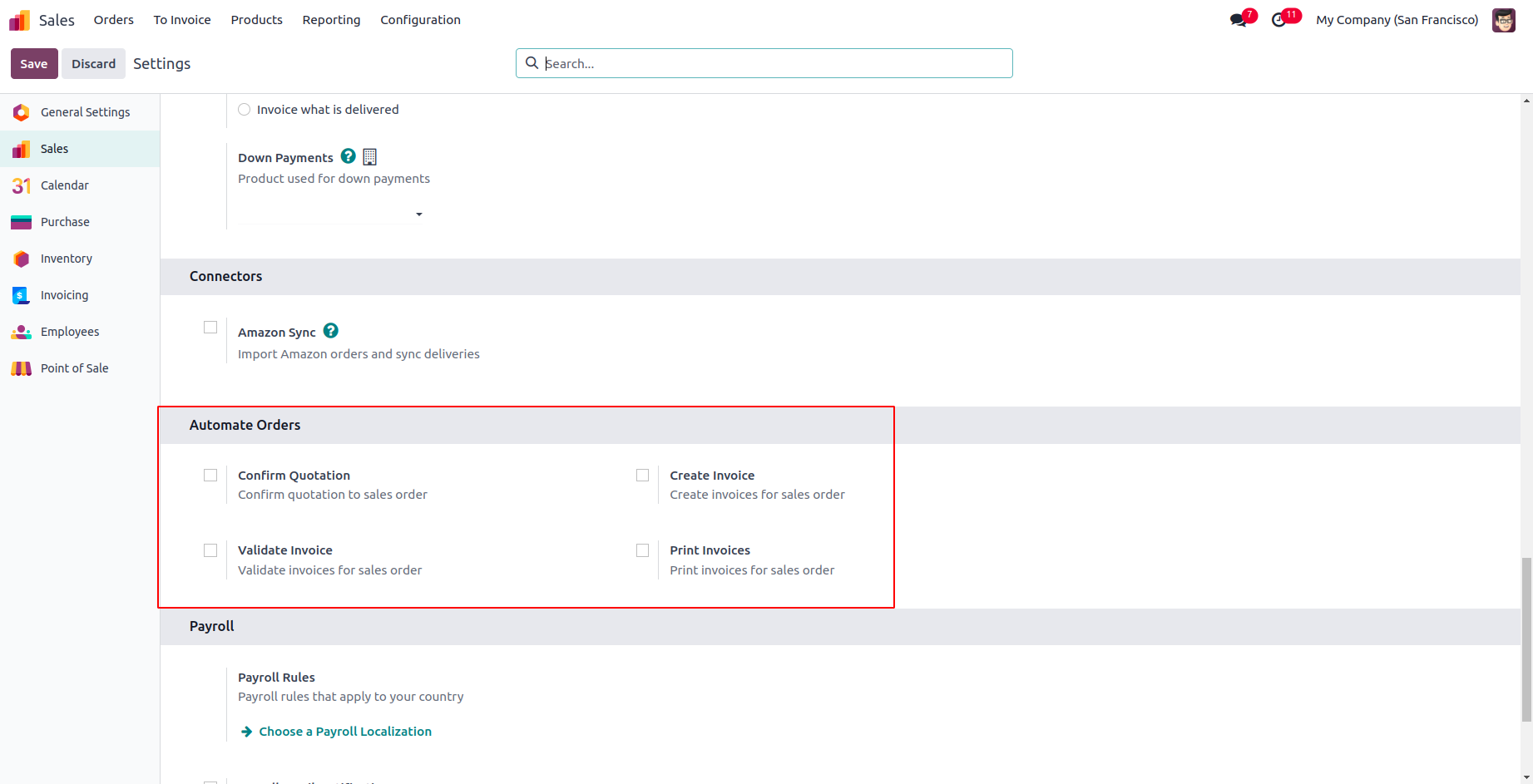Enable the Amazon Sync checkbox
This screenshot has height=784, width=1533.
(210, 328)
